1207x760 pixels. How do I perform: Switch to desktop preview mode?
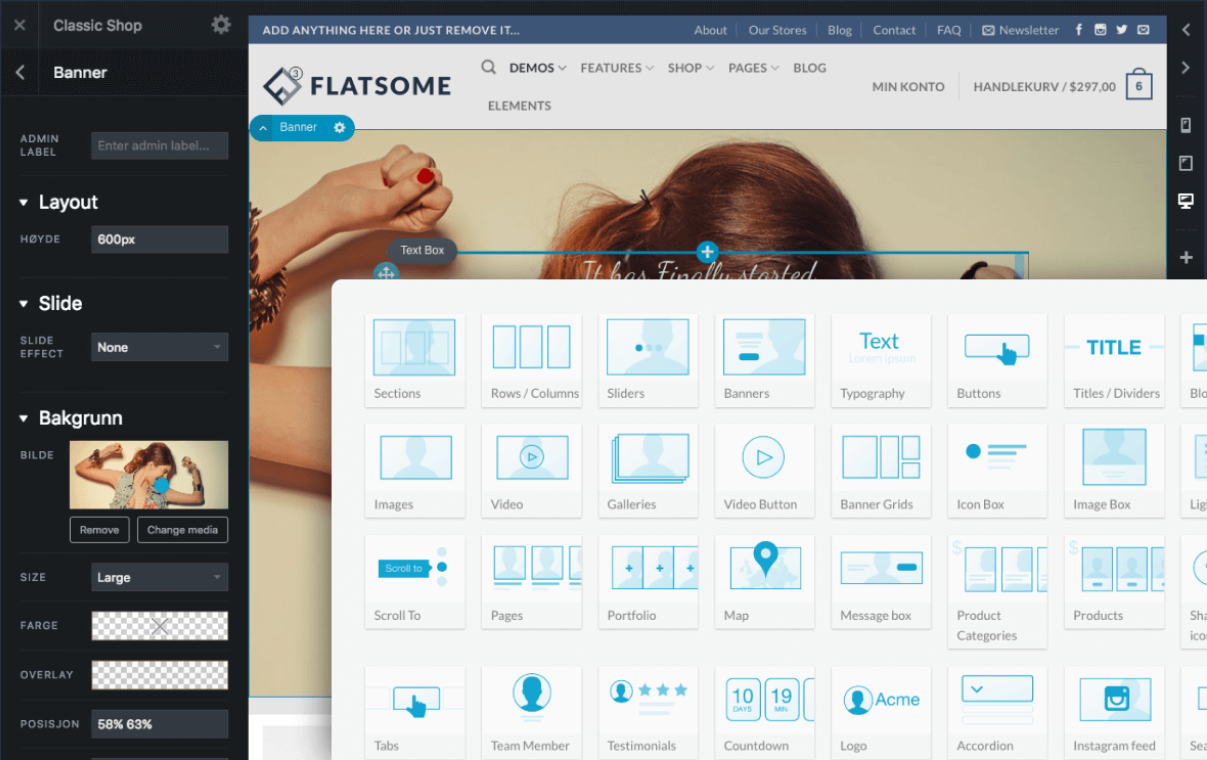[1185, 200]
